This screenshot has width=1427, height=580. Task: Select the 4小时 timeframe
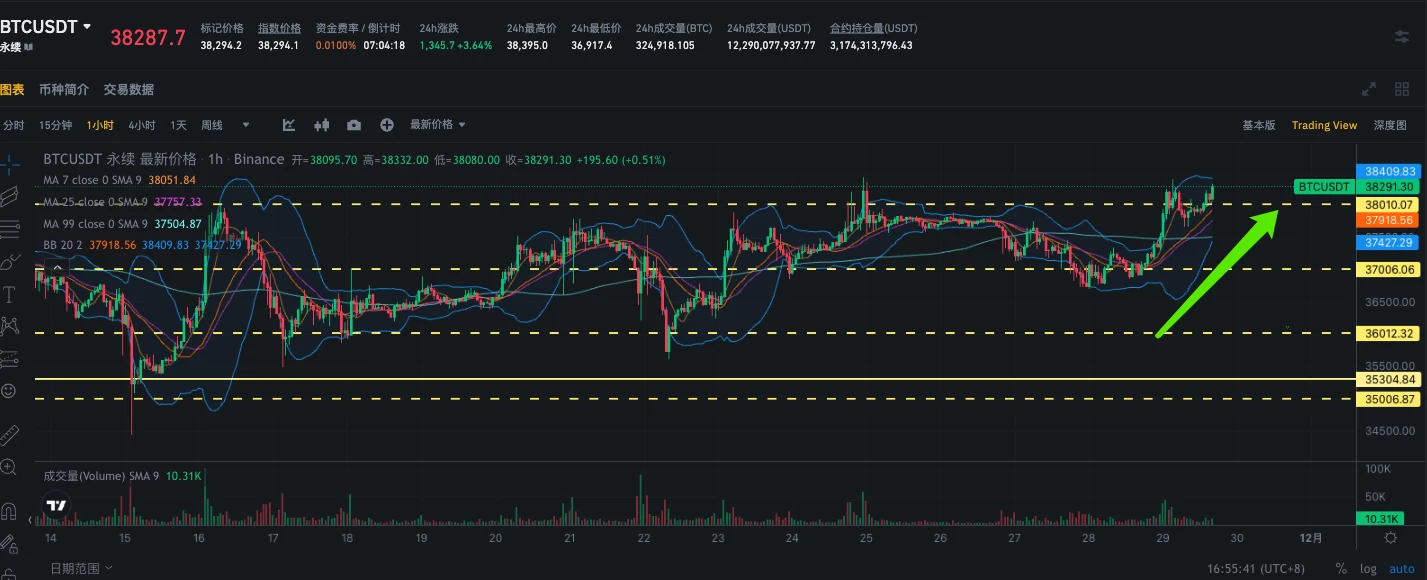coord(141,125)
